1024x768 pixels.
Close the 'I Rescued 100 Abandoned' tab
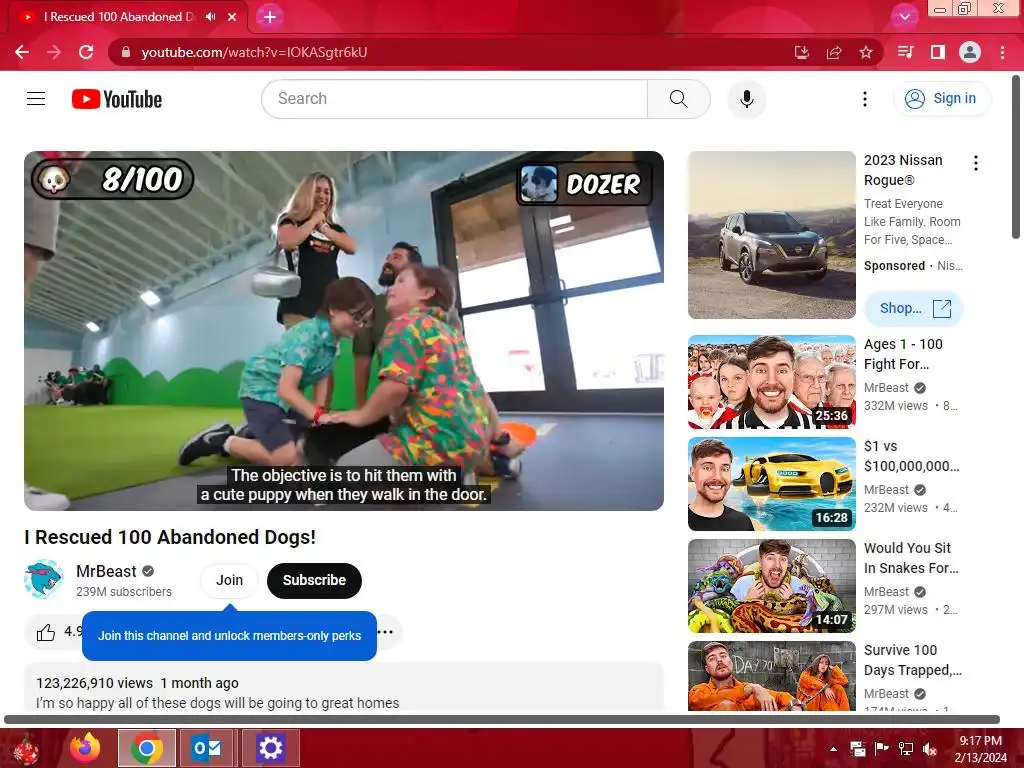pos(232,17)
